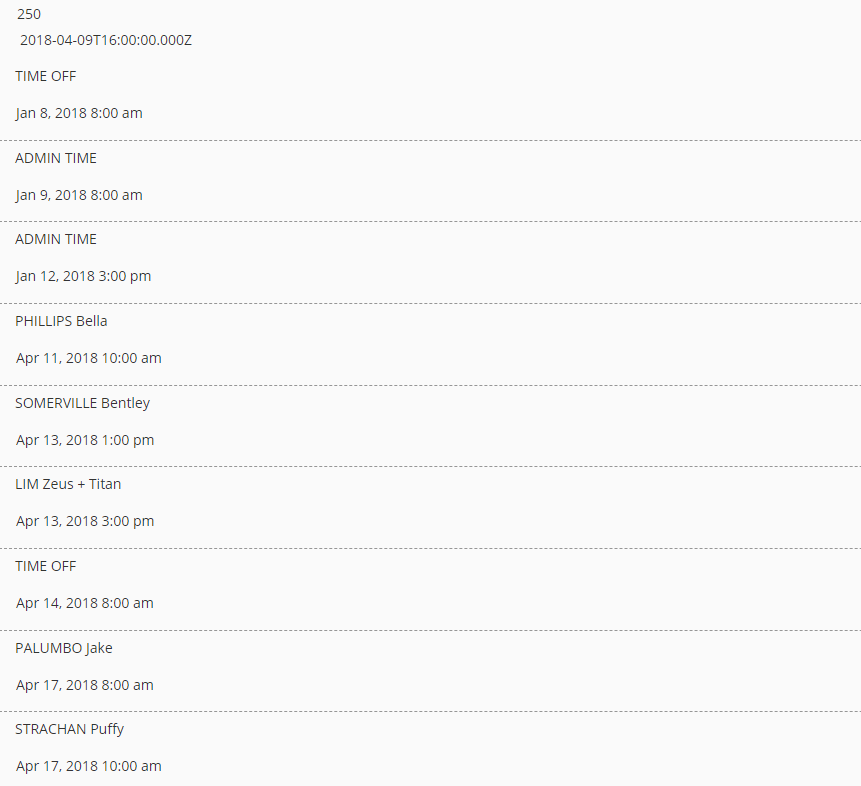Open ADMIN TIME entry for Jan 9
This screenshot has width=861, height=786.
[56, 158]
